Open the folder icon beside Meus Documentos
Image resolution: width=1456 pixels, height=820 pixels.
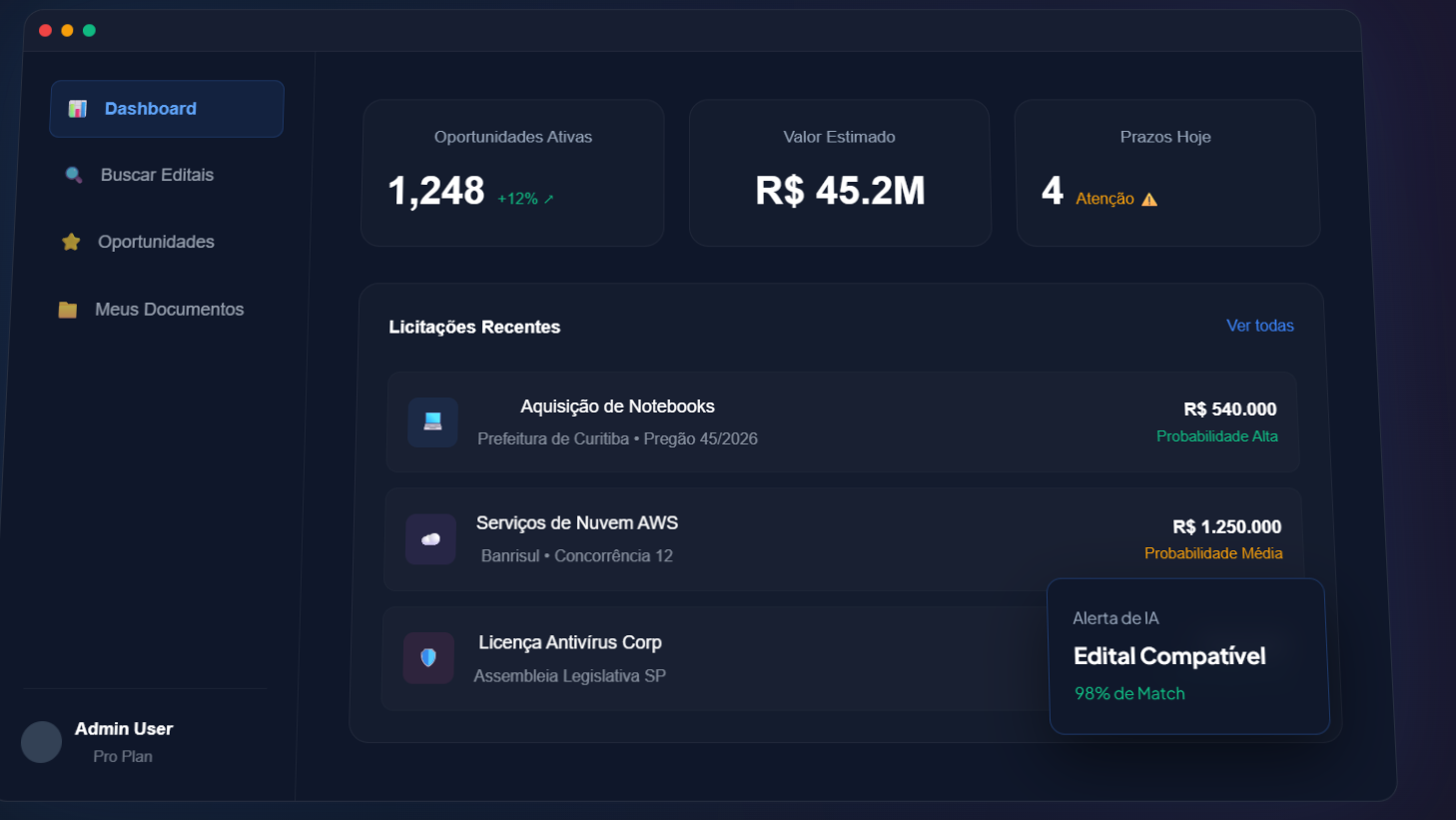pyautogui.click(x=68, y=309)
